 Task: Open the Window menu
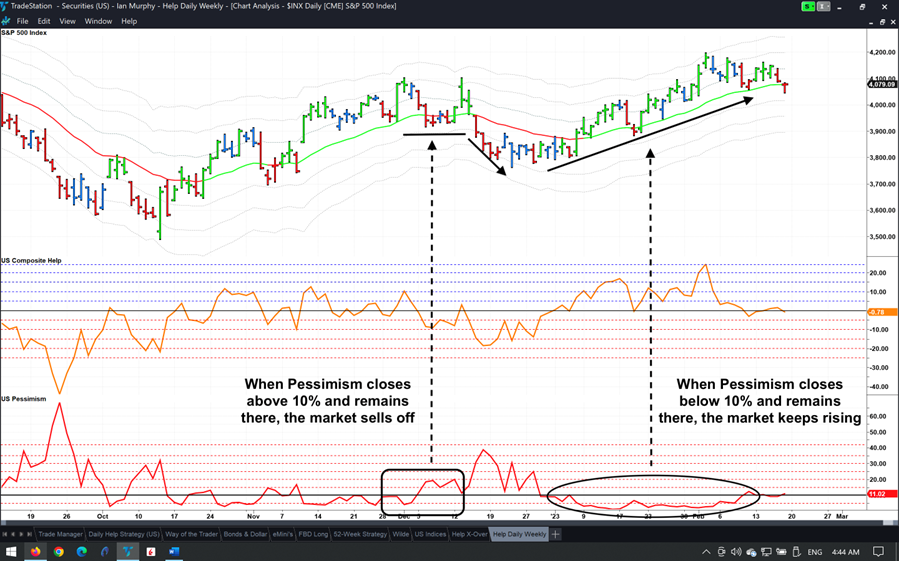98,21
